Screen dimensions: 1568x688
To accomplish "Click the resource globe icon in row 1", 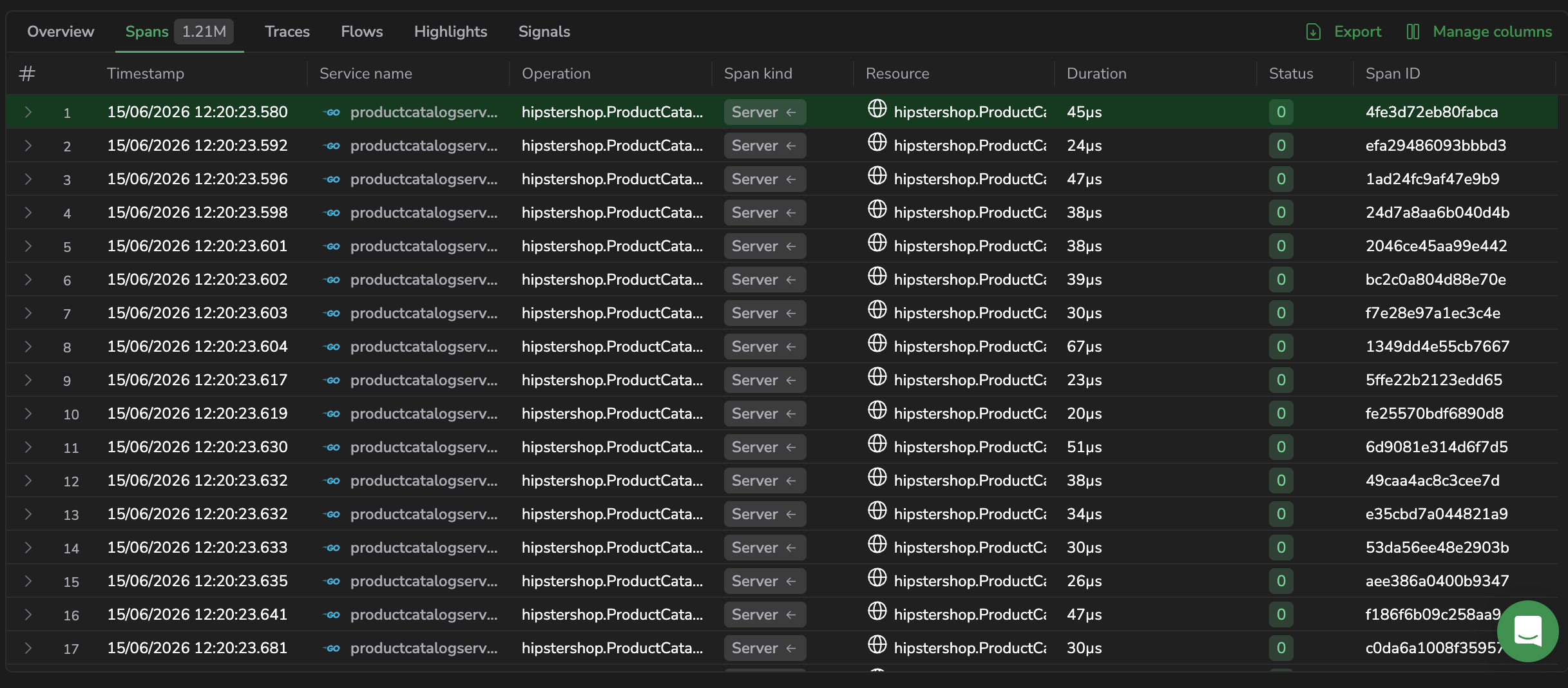I will coord(877,108).
